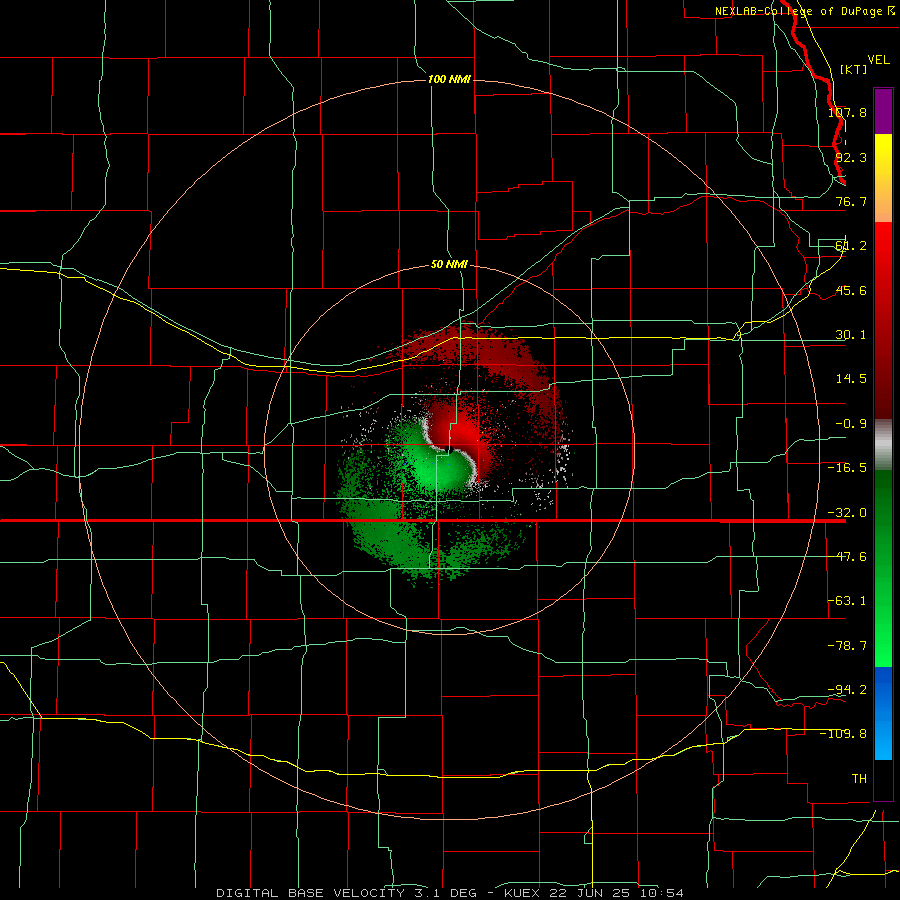900x900 pixels.
Task: Click the -109.8 velocity scale value
Action: 844,734
